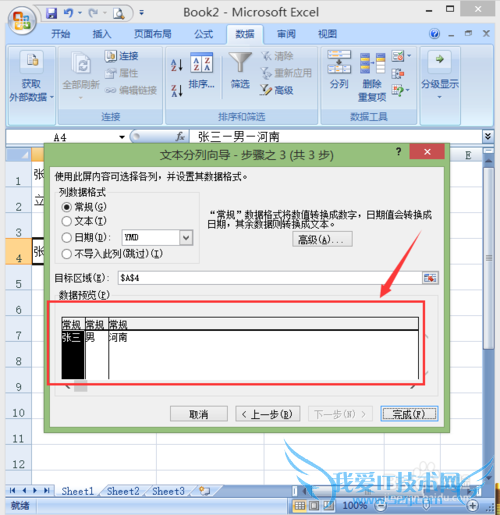Open the Name Box dropdown arrow

pyautogui.click(x=122, y=137)
